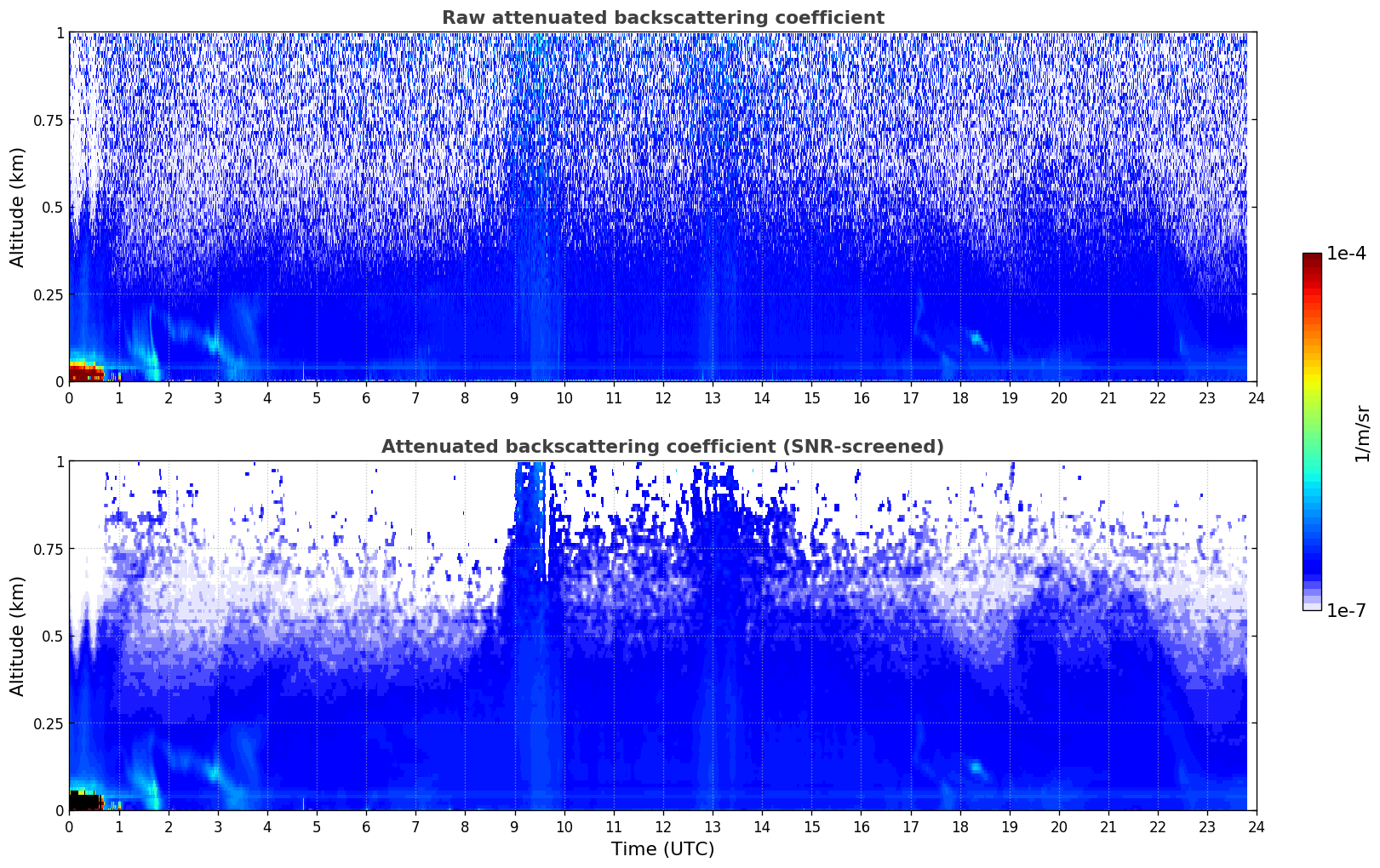Click the 'Attenuated backscattering coefficient (SNR-screened)' title
The image size is (1380, 868).
pyautogui.click(x=662, y=447)
